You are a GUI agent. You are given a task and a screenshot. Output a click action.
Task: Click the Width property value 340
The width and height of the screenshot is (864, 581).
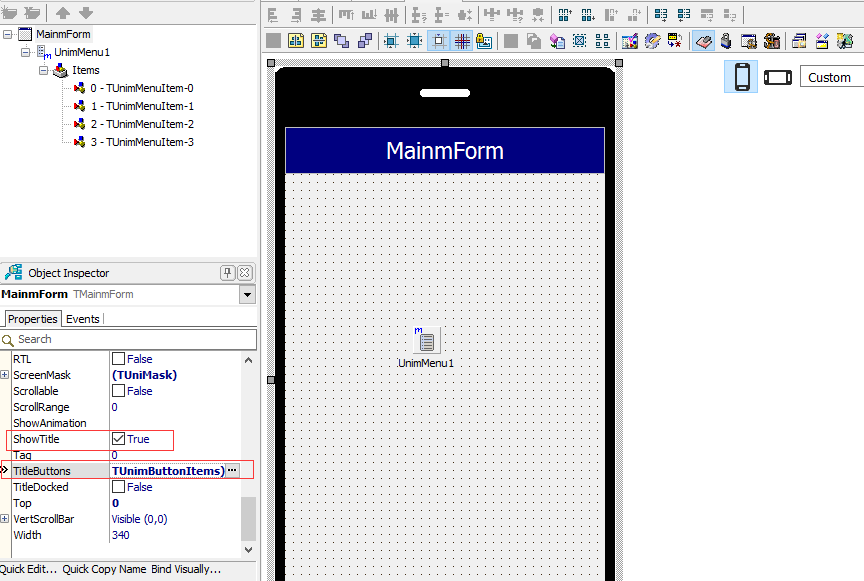[x=121, y=535]
